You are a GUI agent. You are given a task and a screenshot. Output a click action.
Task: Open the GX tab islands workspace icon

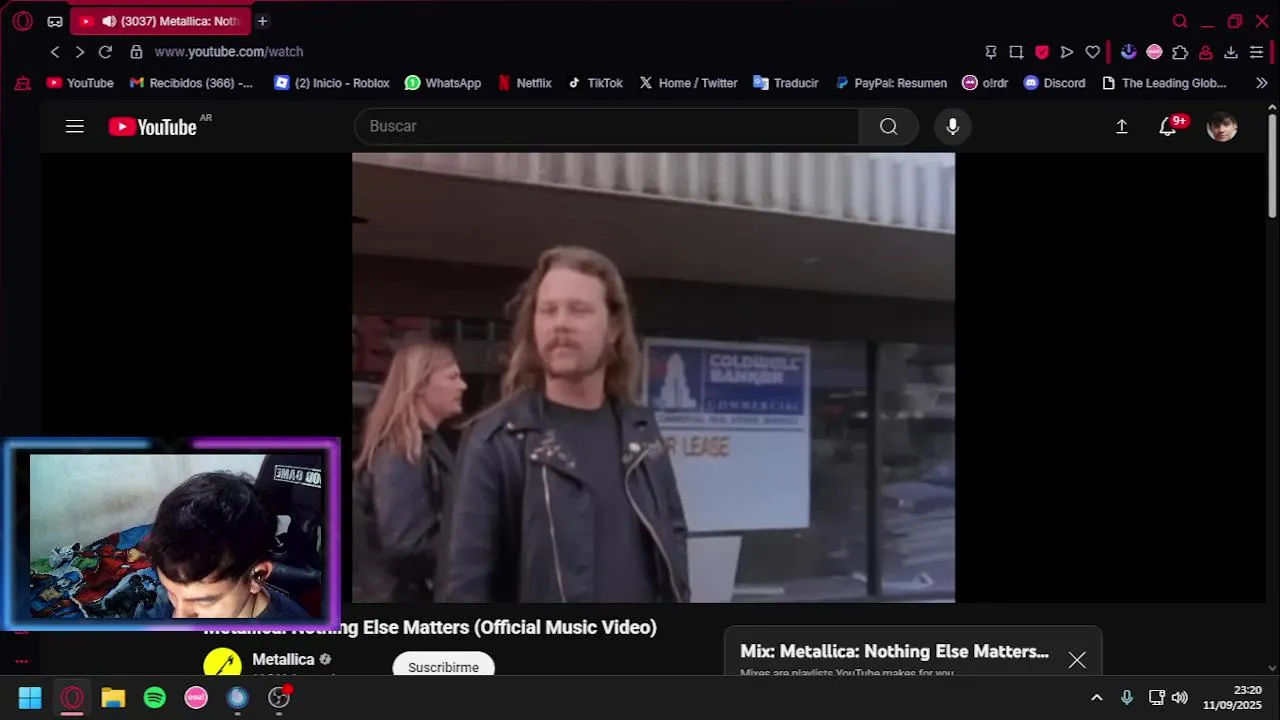[x=55, y=21]
